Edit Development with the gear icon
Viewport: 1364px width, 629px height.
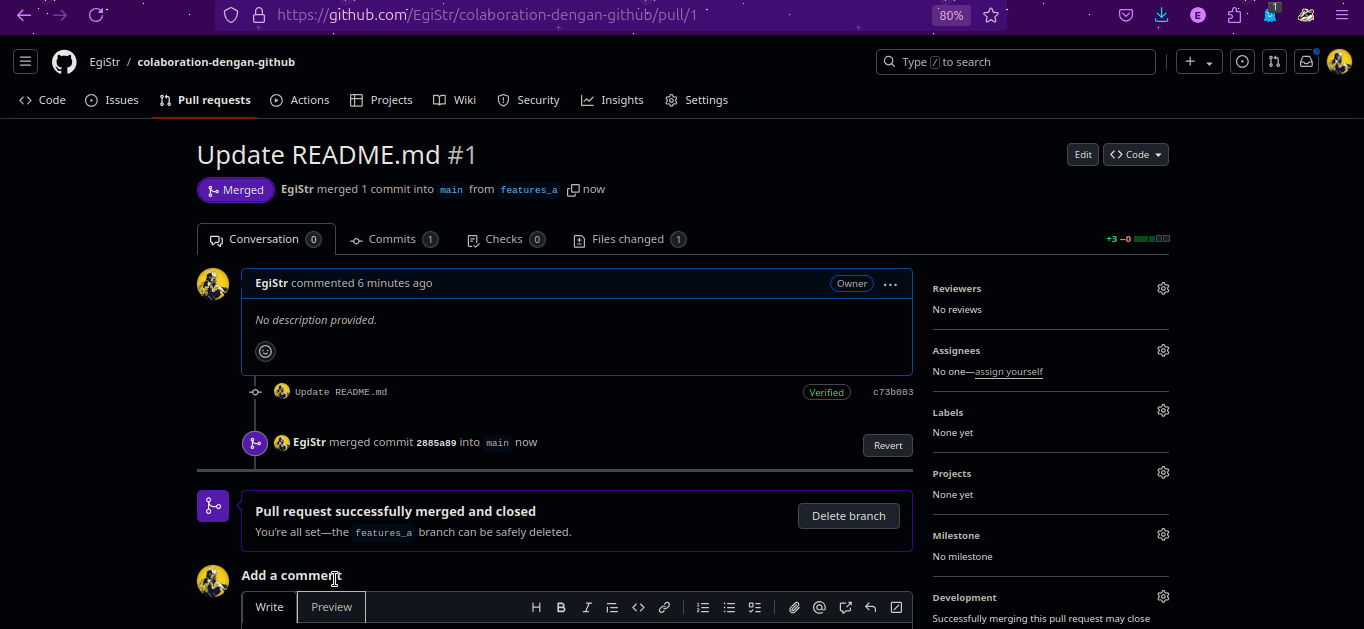[x=1163, y=596]
